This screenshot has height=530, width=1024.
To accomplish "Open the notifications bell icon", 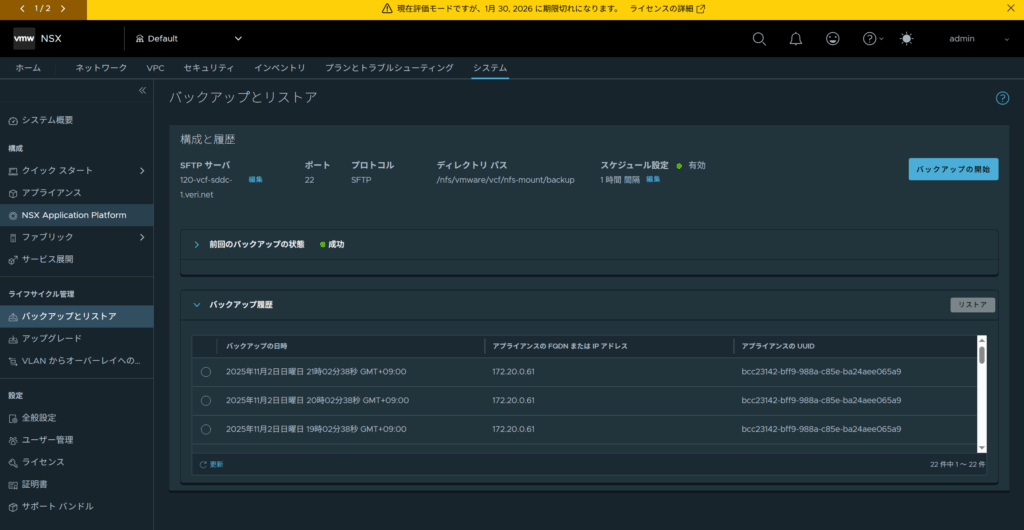I will (796, 39).
